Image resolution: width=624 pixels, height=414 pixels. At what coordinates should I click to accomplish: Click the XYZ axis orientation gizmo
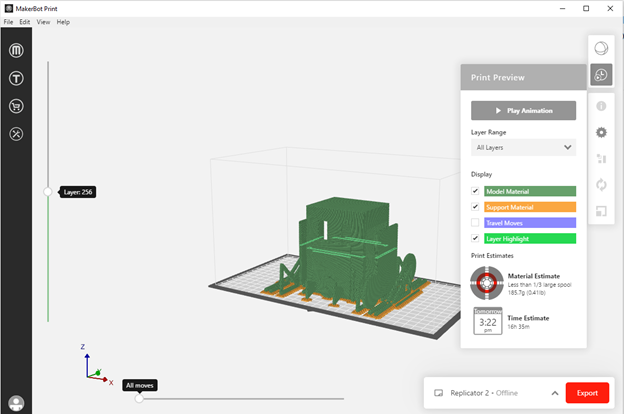(97, 365)
